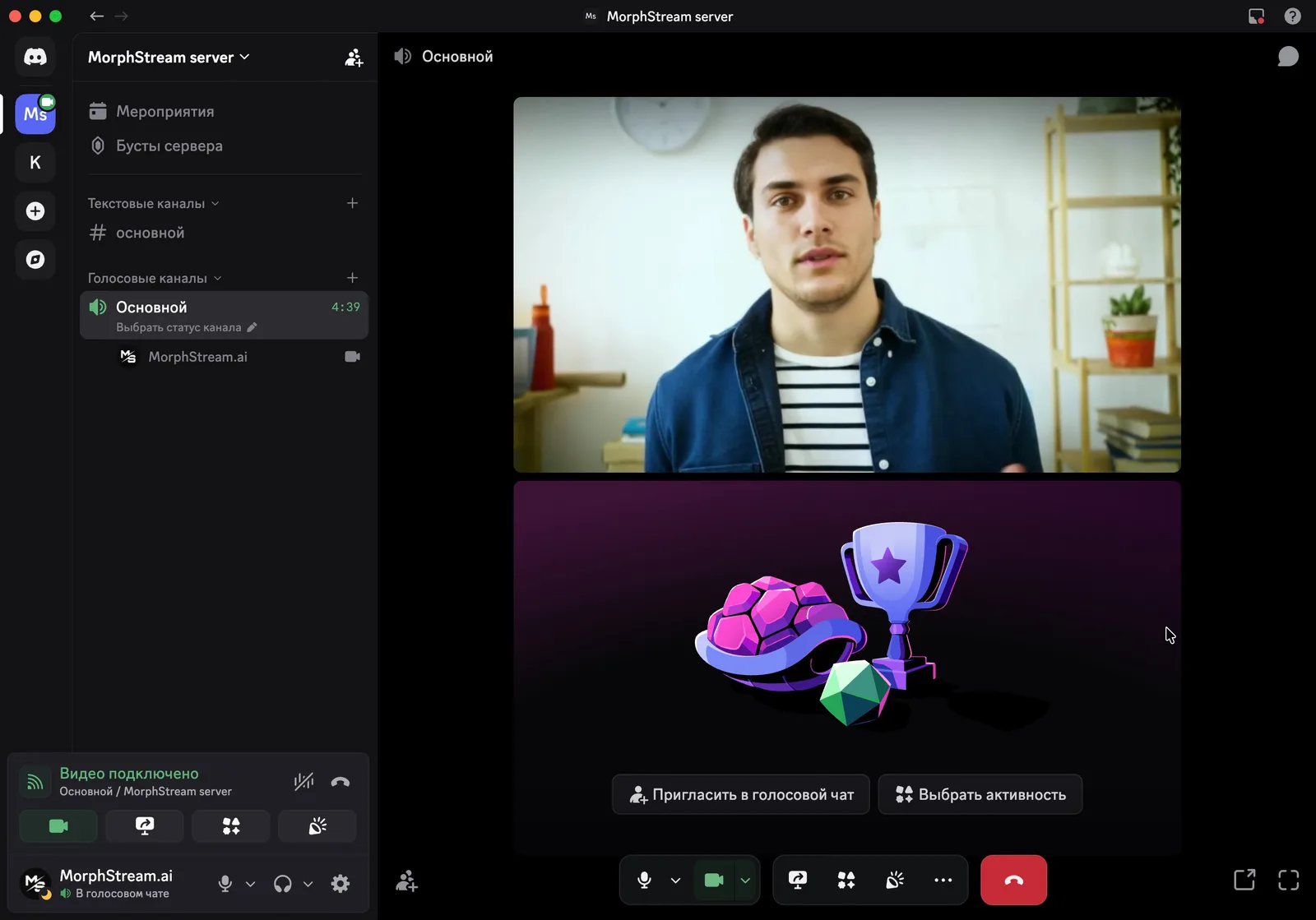The height and width of the screenshot is (920, 1316).
Task: Open help question mark icon
Action: (1293, 16)
